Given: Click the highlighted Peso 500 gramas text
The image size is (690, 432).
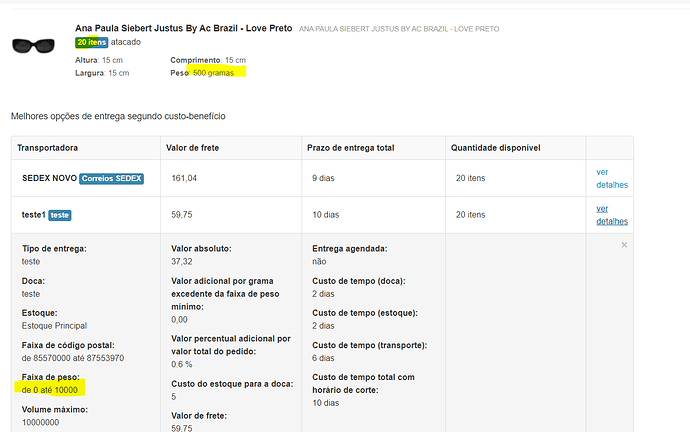Looking at the screenshot, I should (213, 73).
